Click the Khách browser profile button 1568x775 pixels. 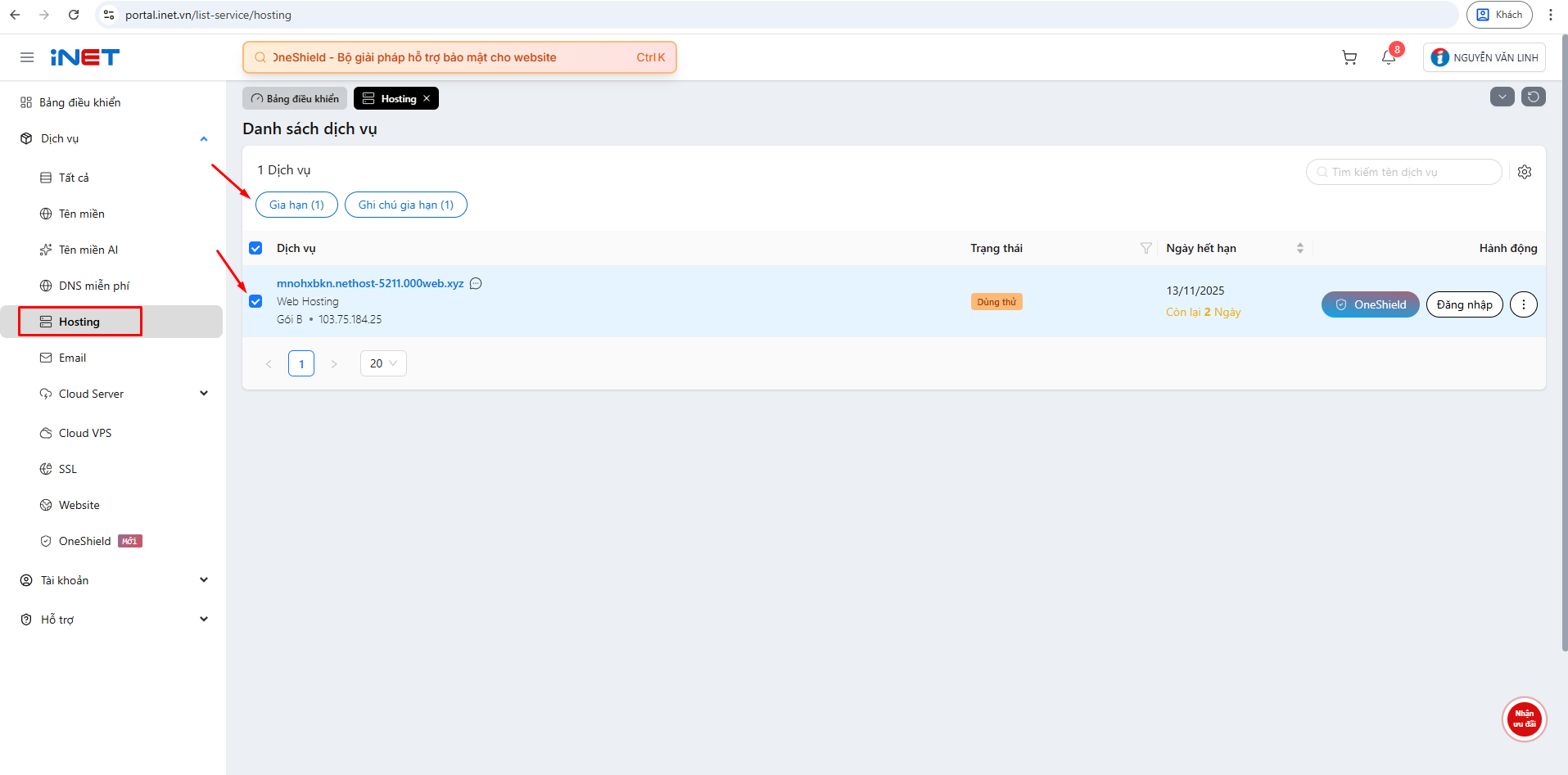(1499, 15)
